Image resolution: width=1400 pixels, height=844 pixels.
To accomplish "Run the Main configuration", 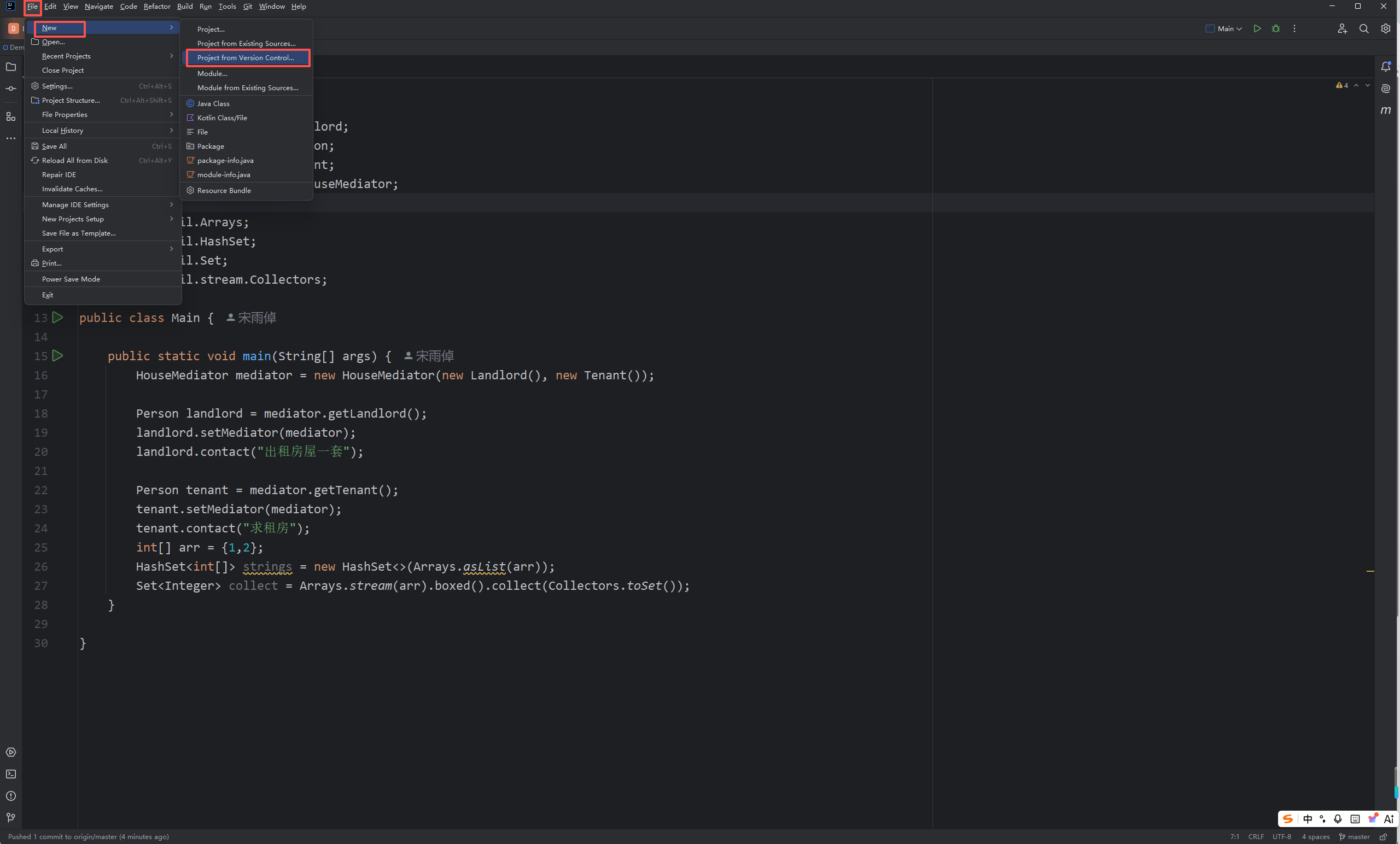I will point(1257,28).
